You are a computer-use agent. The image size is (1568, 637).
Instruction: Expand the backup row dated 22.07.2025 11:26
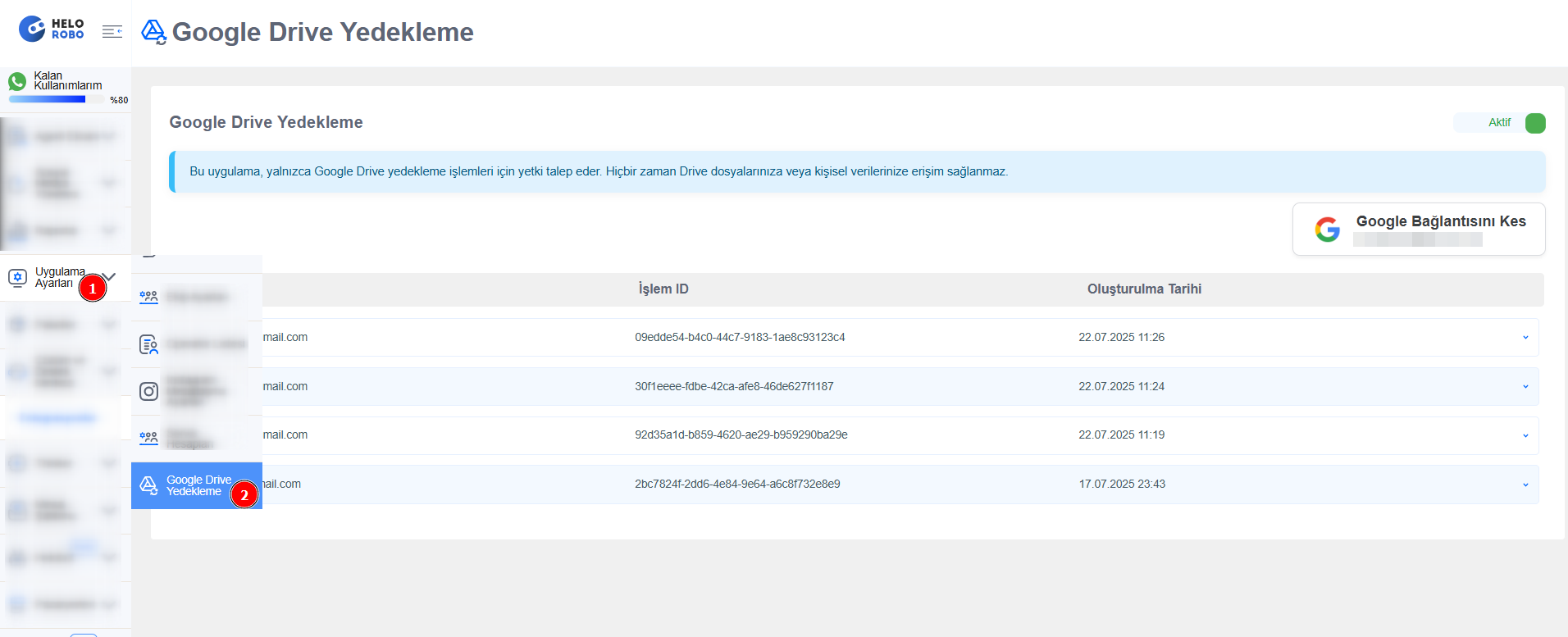[x=1525, y=338]
